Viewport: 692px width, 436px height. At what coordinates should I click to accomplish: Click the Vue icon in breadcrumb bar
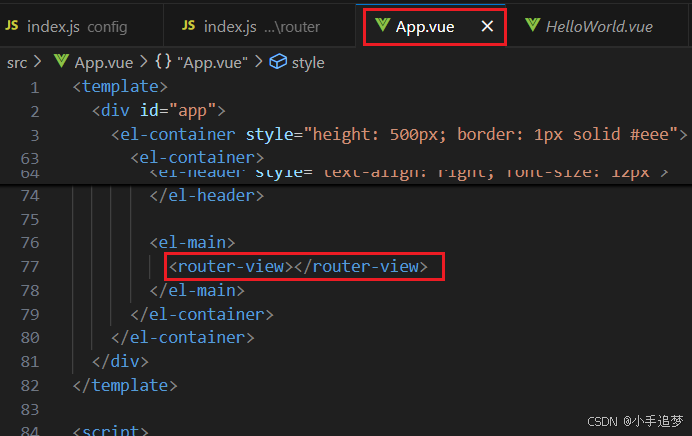tap(61, 61)
